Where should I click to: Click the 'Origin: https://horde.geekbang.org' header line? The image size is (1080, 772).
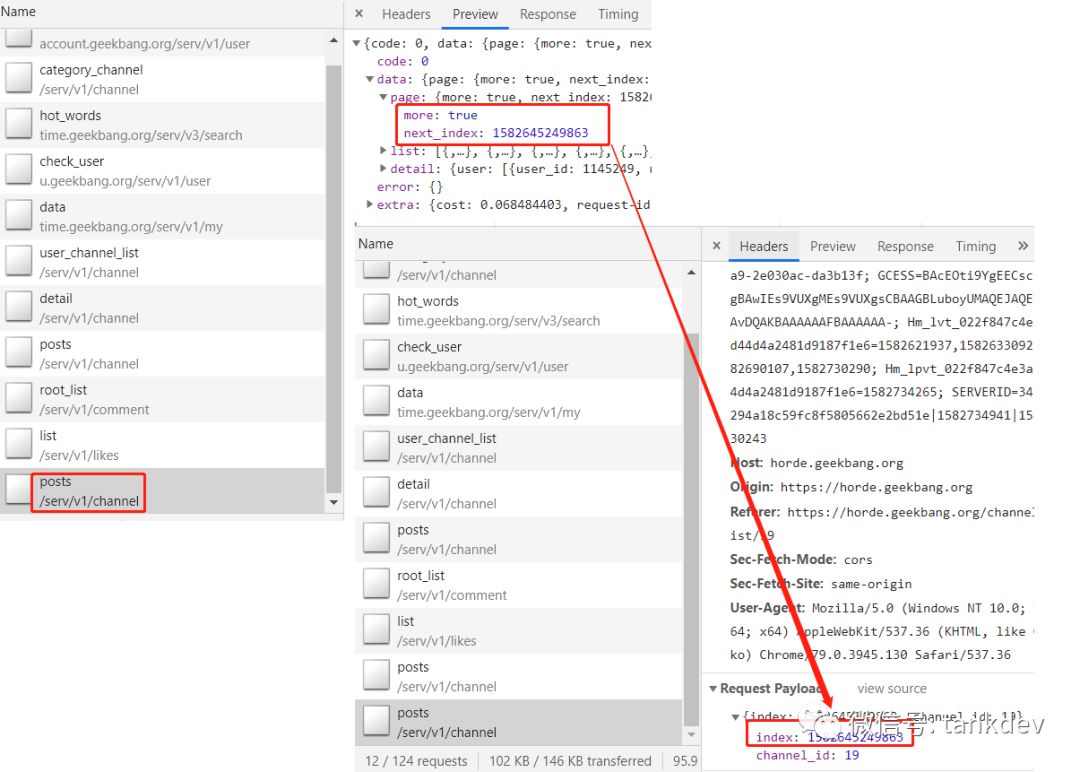point(851,487)
